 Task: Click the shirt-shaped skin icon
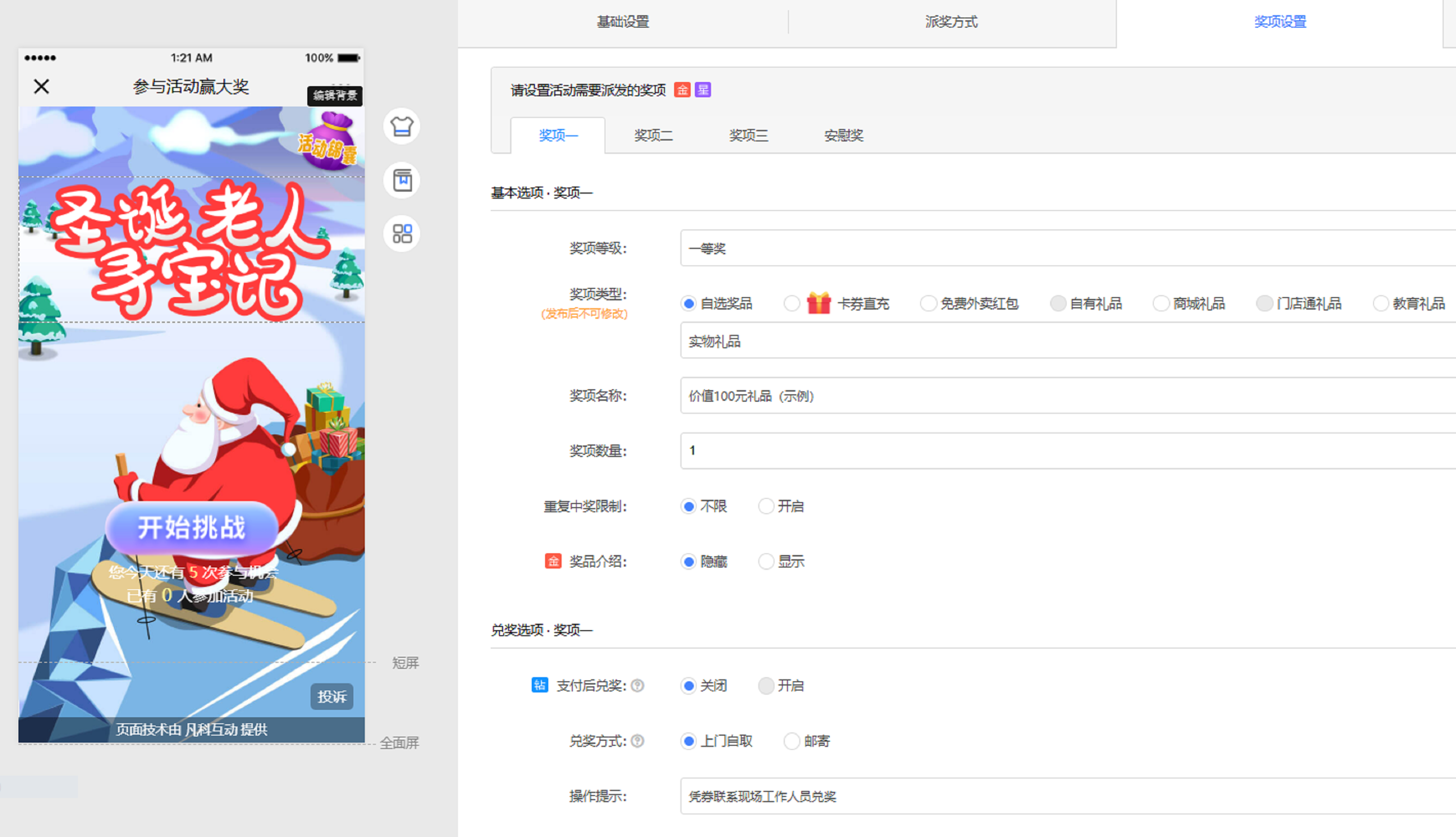coord(402,126)
